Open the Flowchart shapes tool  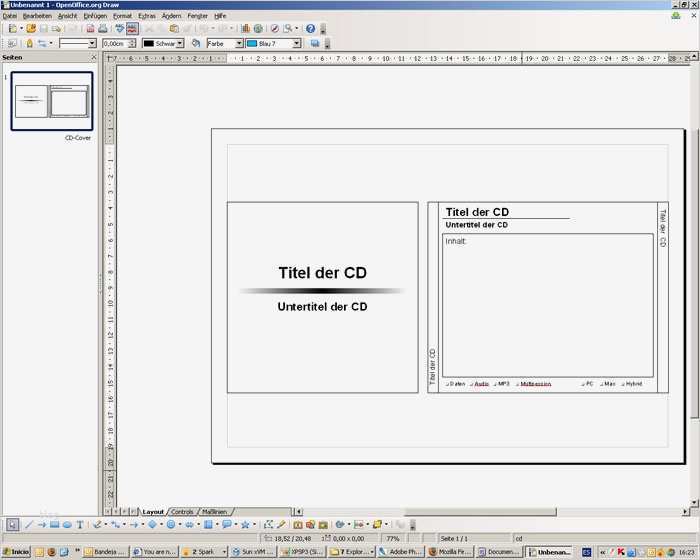[x=208, y=525]
